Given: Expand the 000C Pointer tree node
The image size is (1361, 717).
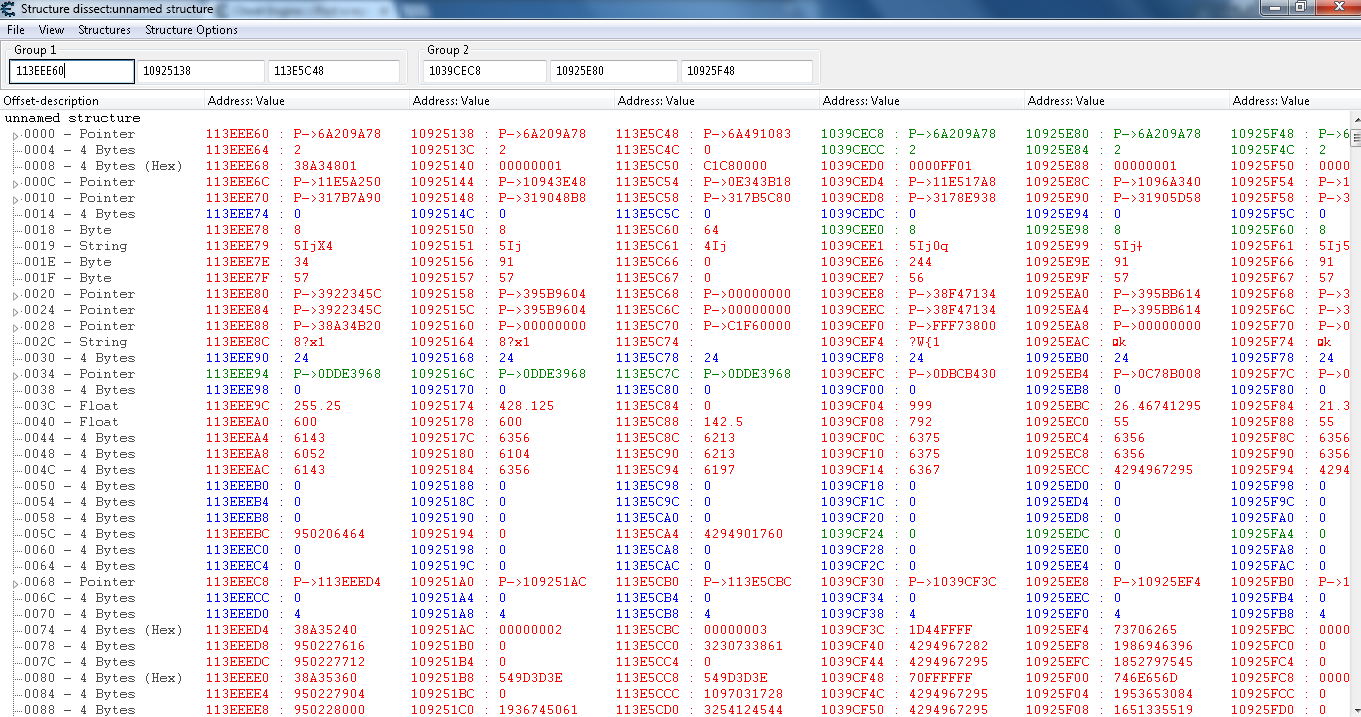Looking at the screenshot, I should pos(15,183).
